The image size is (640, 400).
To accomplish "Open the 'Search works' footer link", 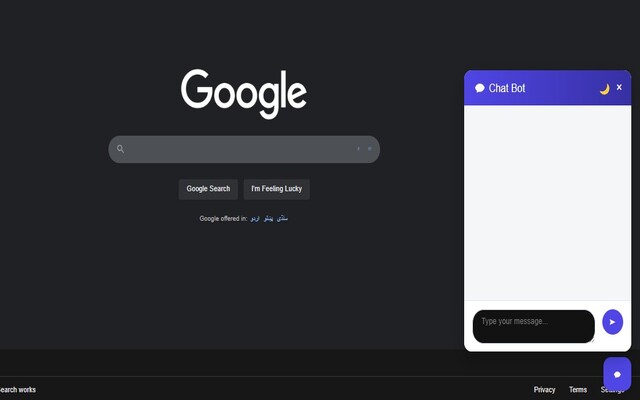I will (17, 389).
